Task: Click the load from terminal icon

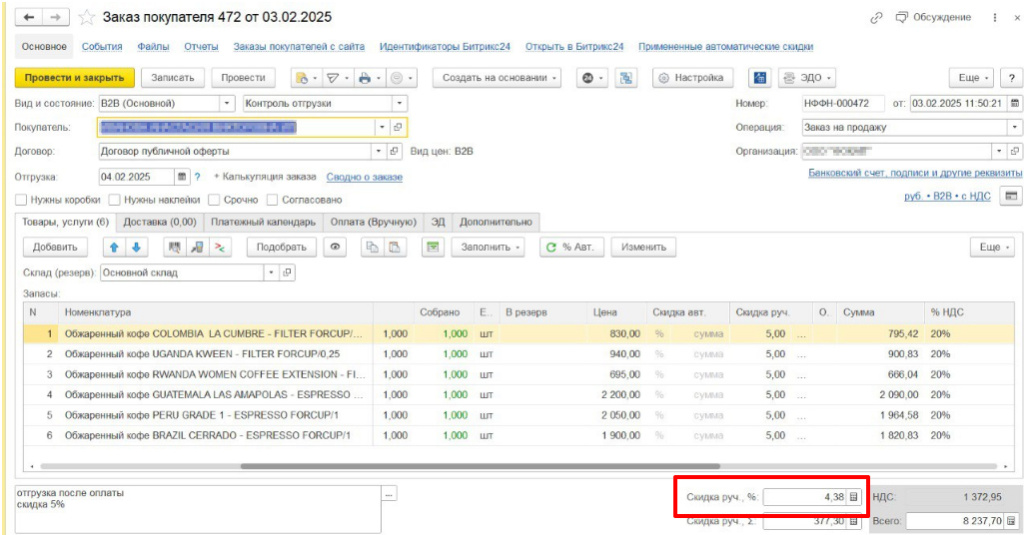Action: 197,247
